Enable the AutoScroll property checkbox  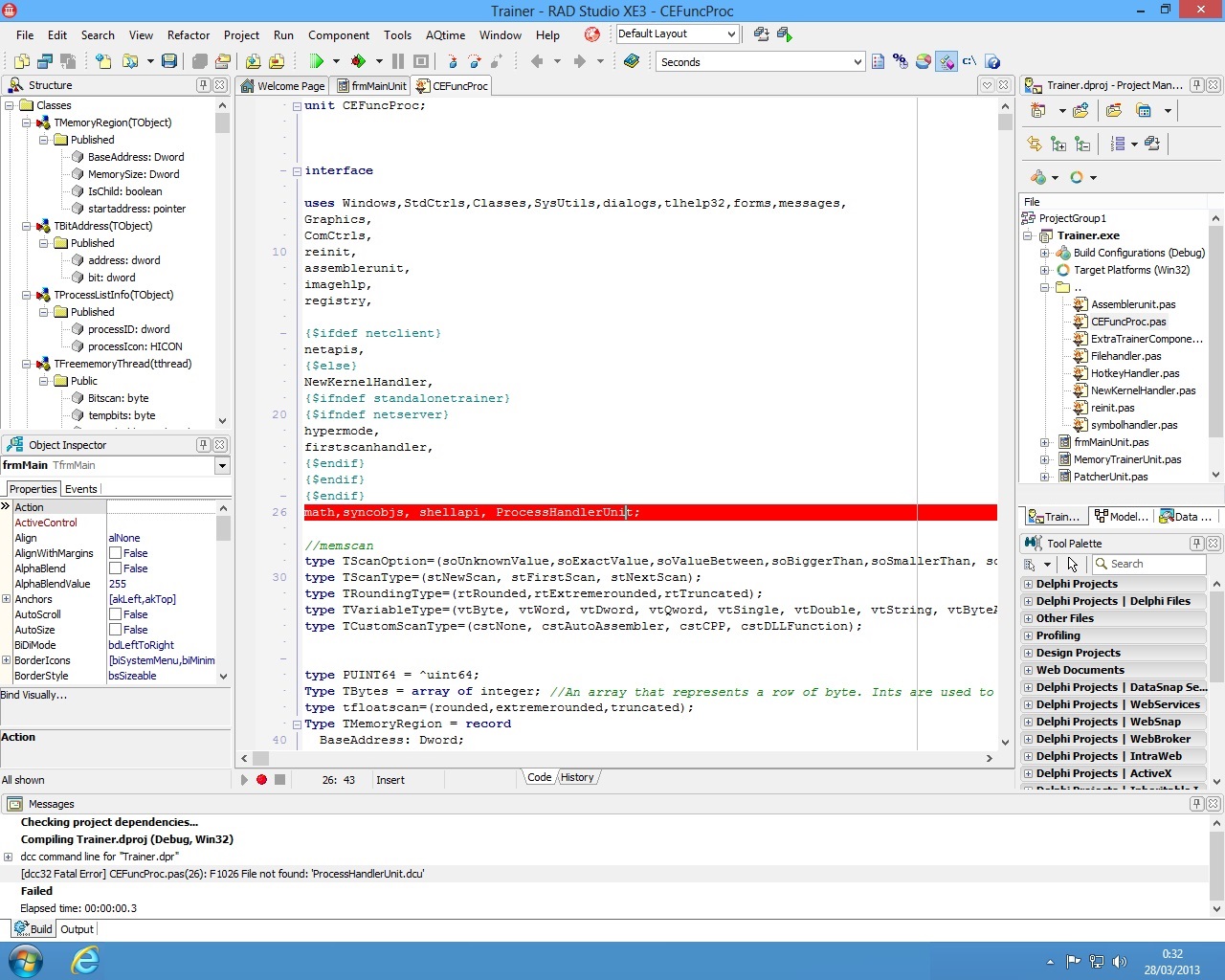pyautogui.click(x=115, y=614)
